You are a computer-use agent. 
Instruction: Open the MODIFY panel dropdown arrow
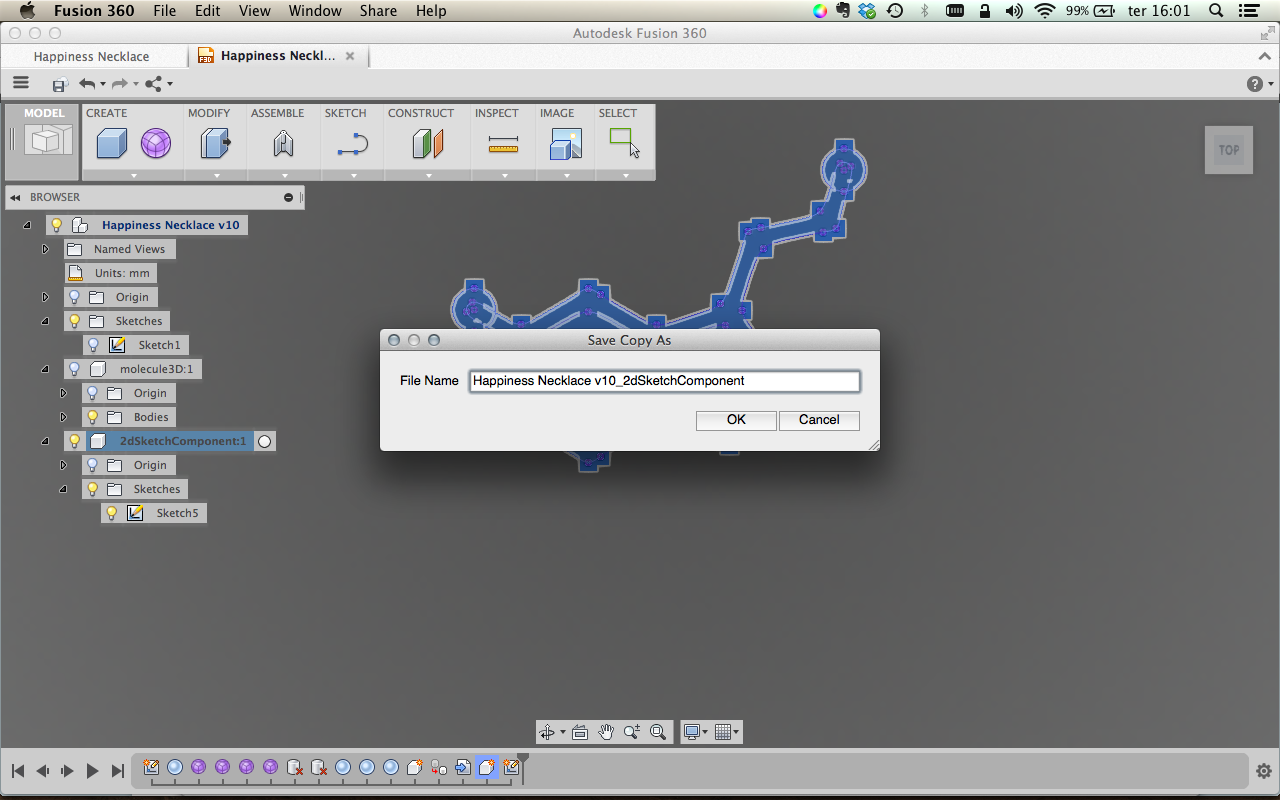(216, 176)
